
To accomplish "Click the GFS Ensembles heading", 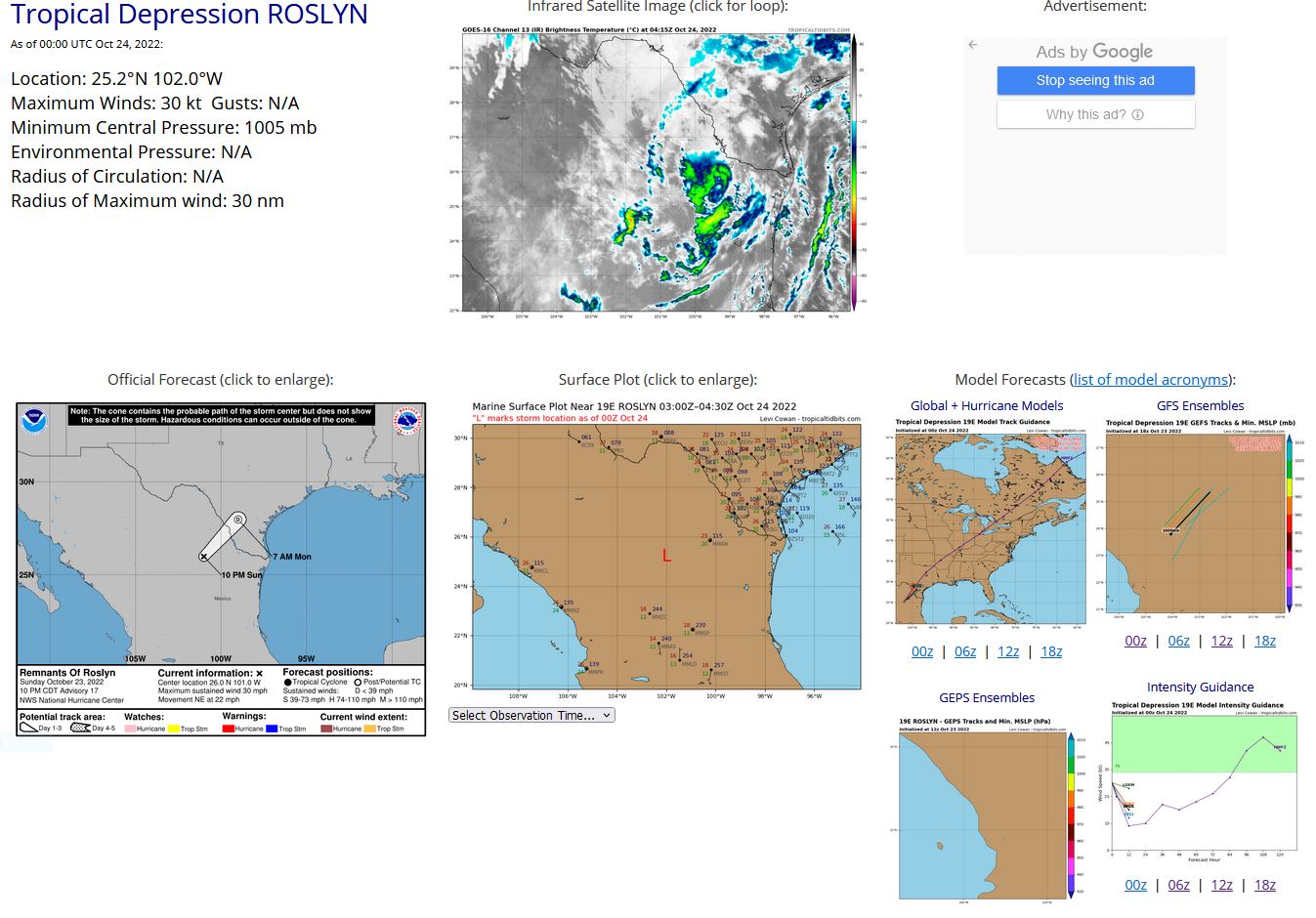I will tap(1200, 405).
